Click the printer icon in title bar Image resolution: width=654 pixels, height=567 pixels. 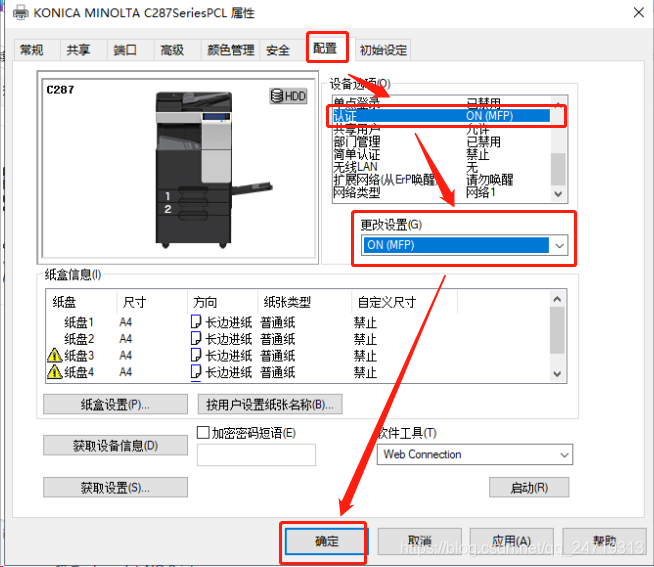tap(20, 13)
